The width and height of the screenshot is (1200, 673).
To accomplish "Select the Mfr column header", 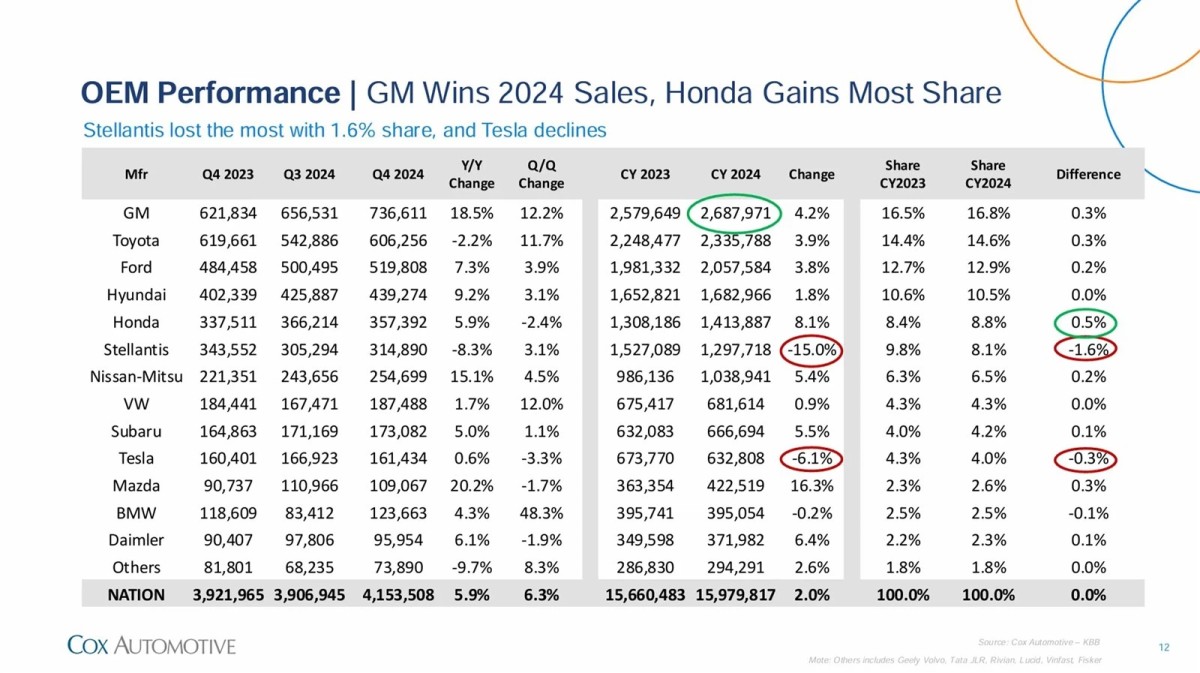I will (136, 174).
